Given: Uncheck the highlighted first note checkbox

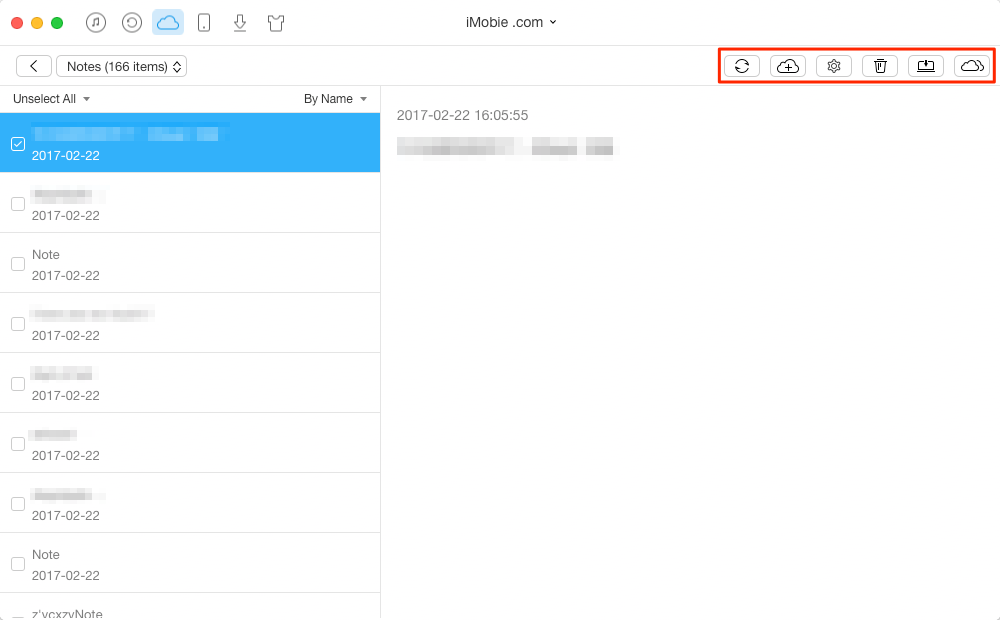Looking at the screenshot, I should point(18,144).
